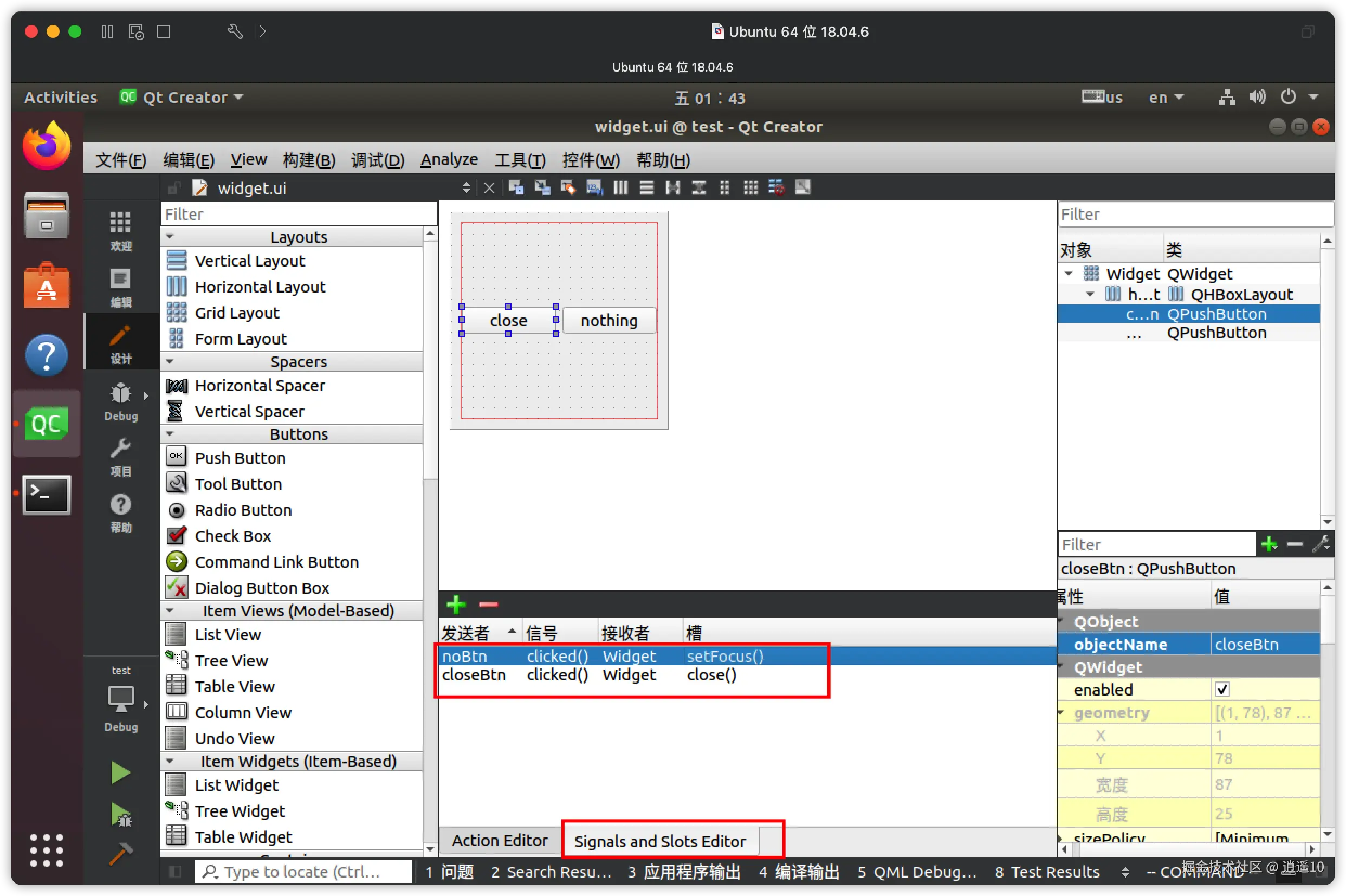Image resolution: width=1346 pixels, height=896 pixels.
Task: Click the nothing button on the form
Action: [609, 321]
